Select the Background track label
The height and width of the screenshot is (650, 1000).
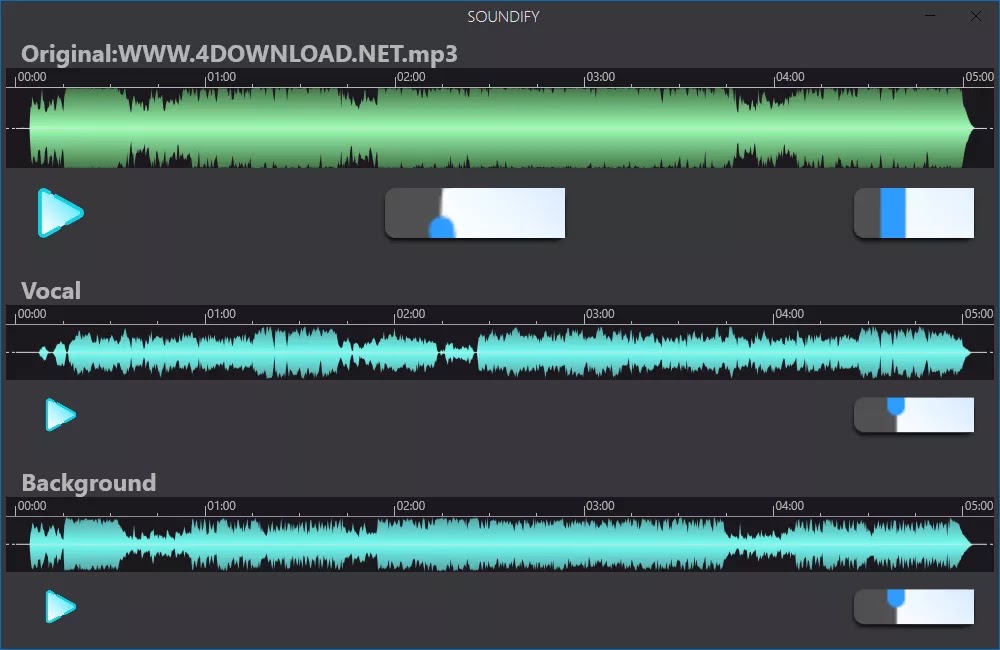[x=90, y=482]
